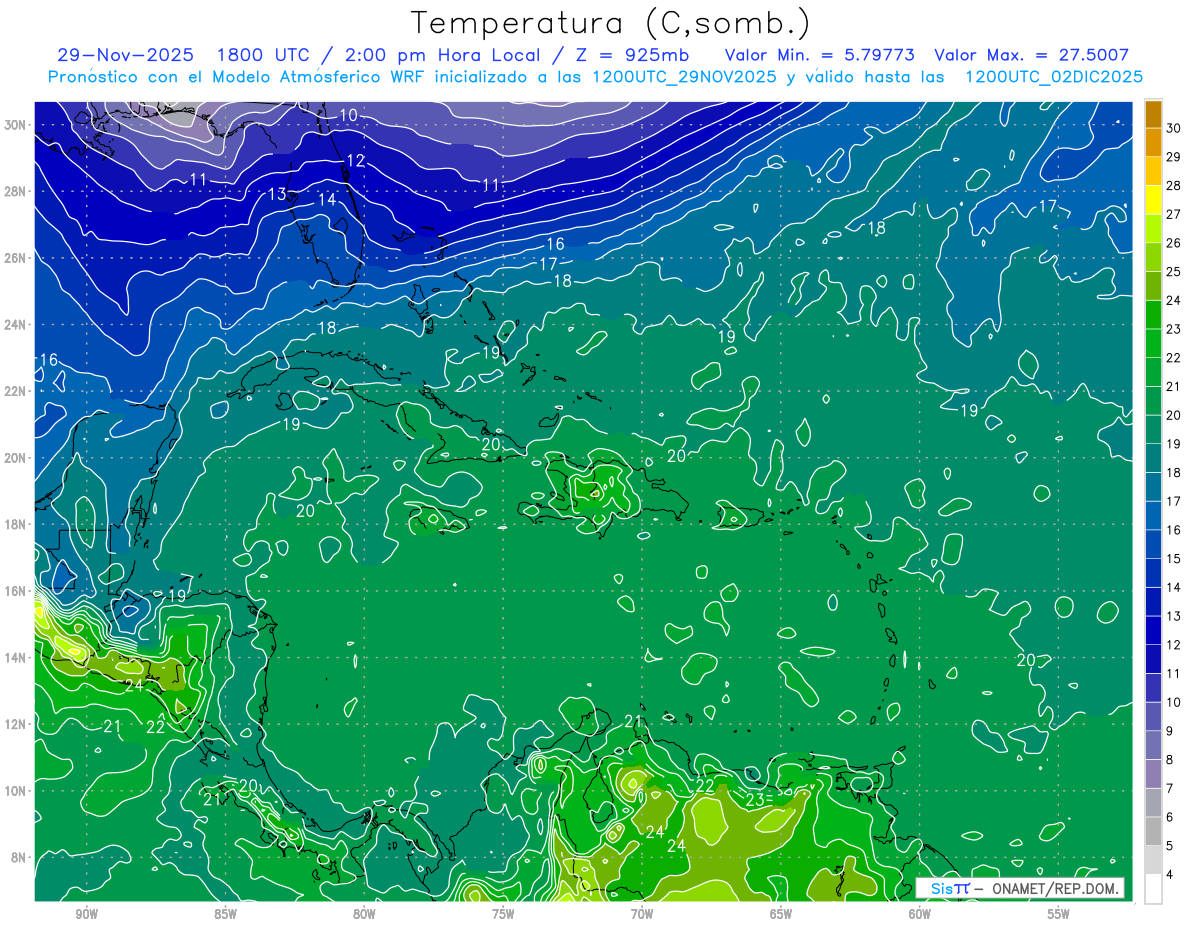Click the "75W" longitude axis label

(503, 914)
